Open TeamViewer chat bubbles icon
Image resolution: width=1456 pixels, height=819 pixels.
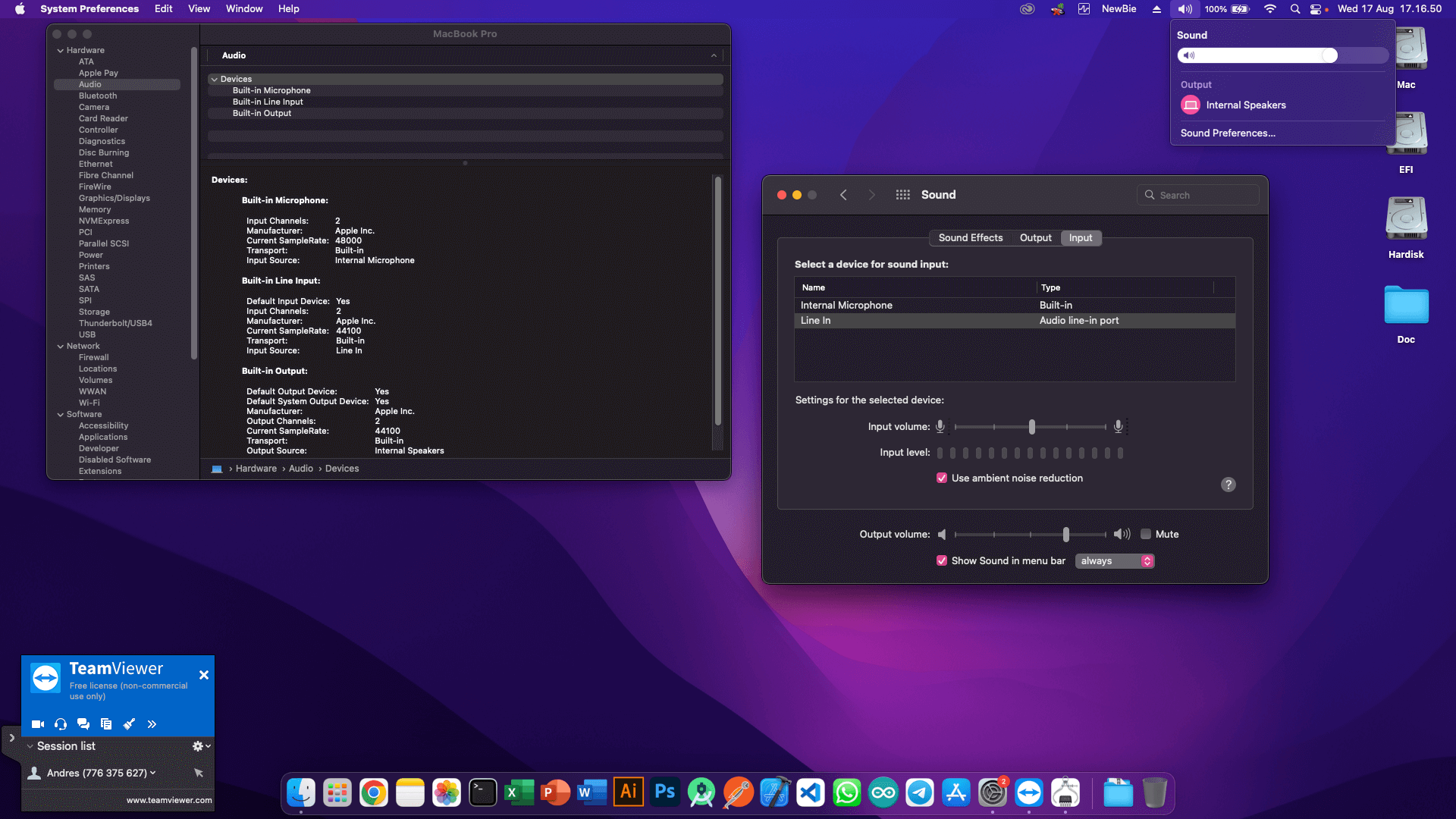click(x=83, y=724)
